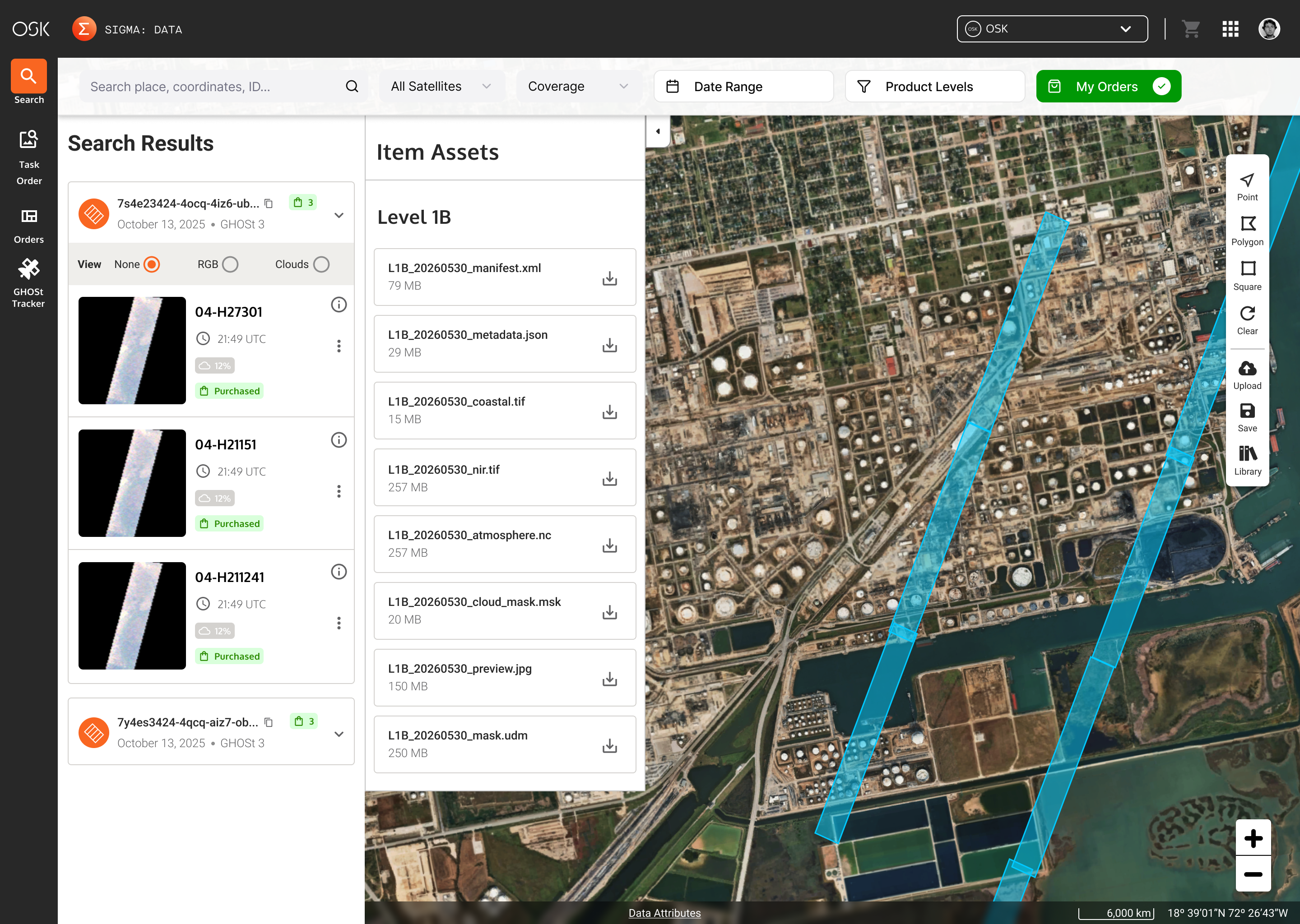Open the area Library
The image size is (1300, 924).
[x=1247, y=460]
